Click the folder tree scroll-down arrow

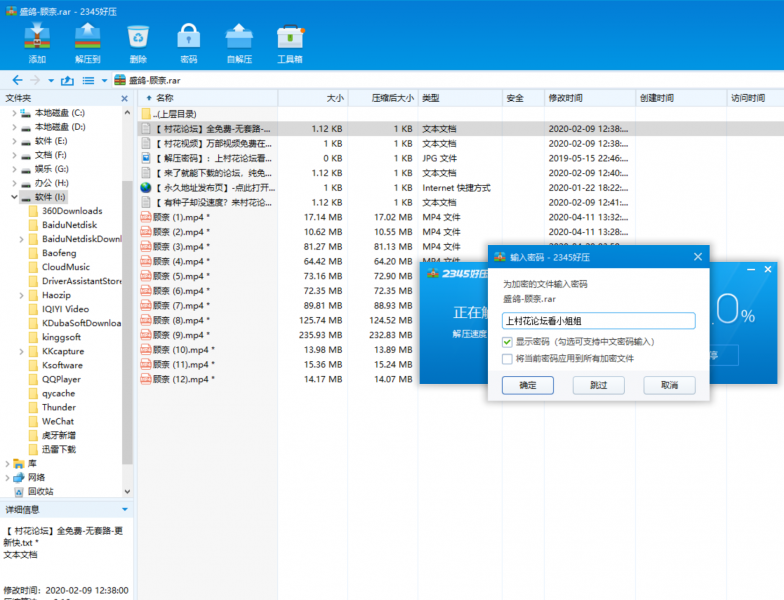coord(128,492)
